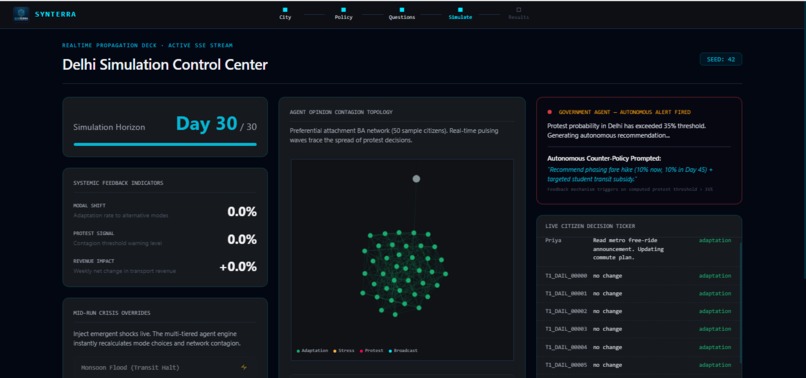Click the red alert indicator dot
The width and height of the screenshot is (806, 378).
tap(549, 112)
